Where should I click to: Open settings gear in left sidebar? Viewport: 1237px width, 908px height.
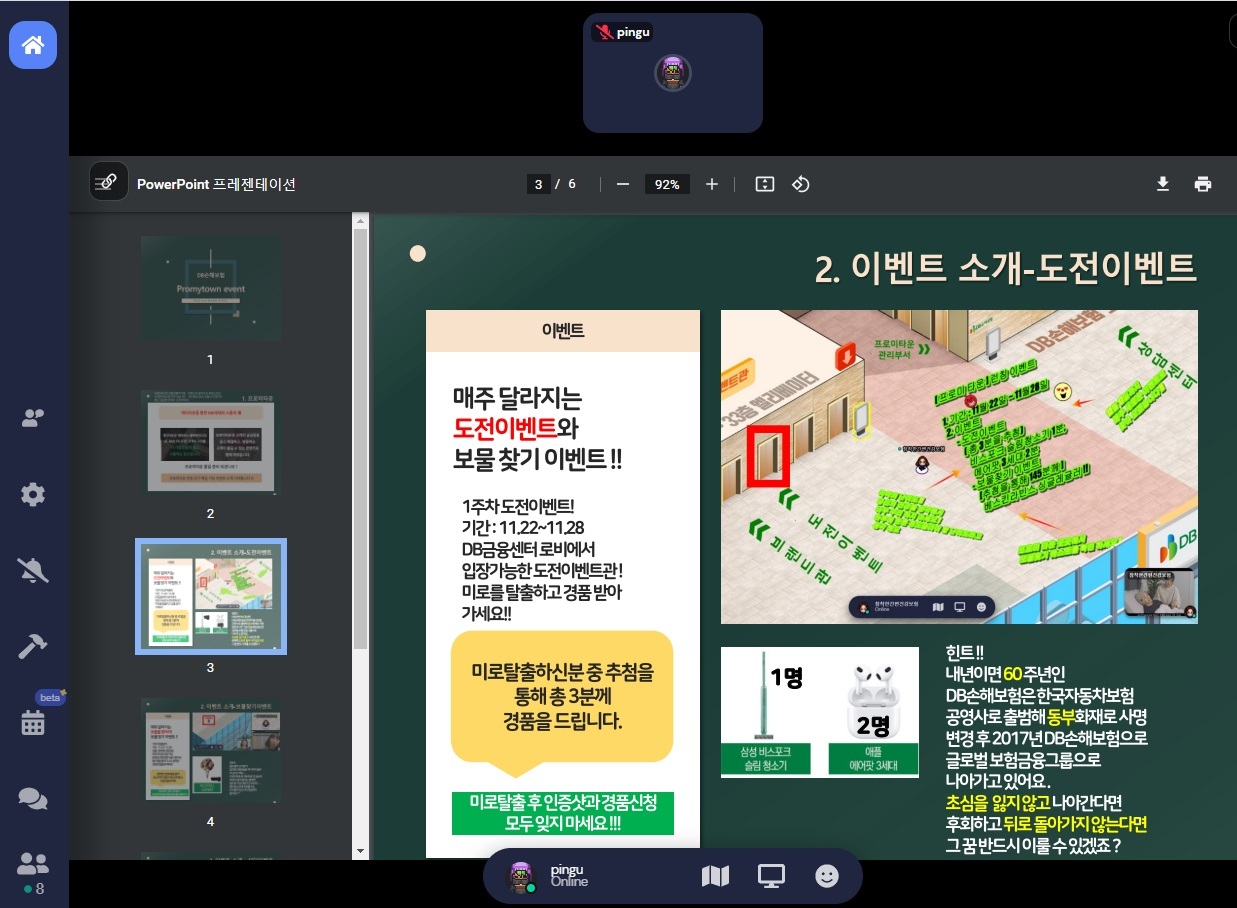tap(33, 494)
